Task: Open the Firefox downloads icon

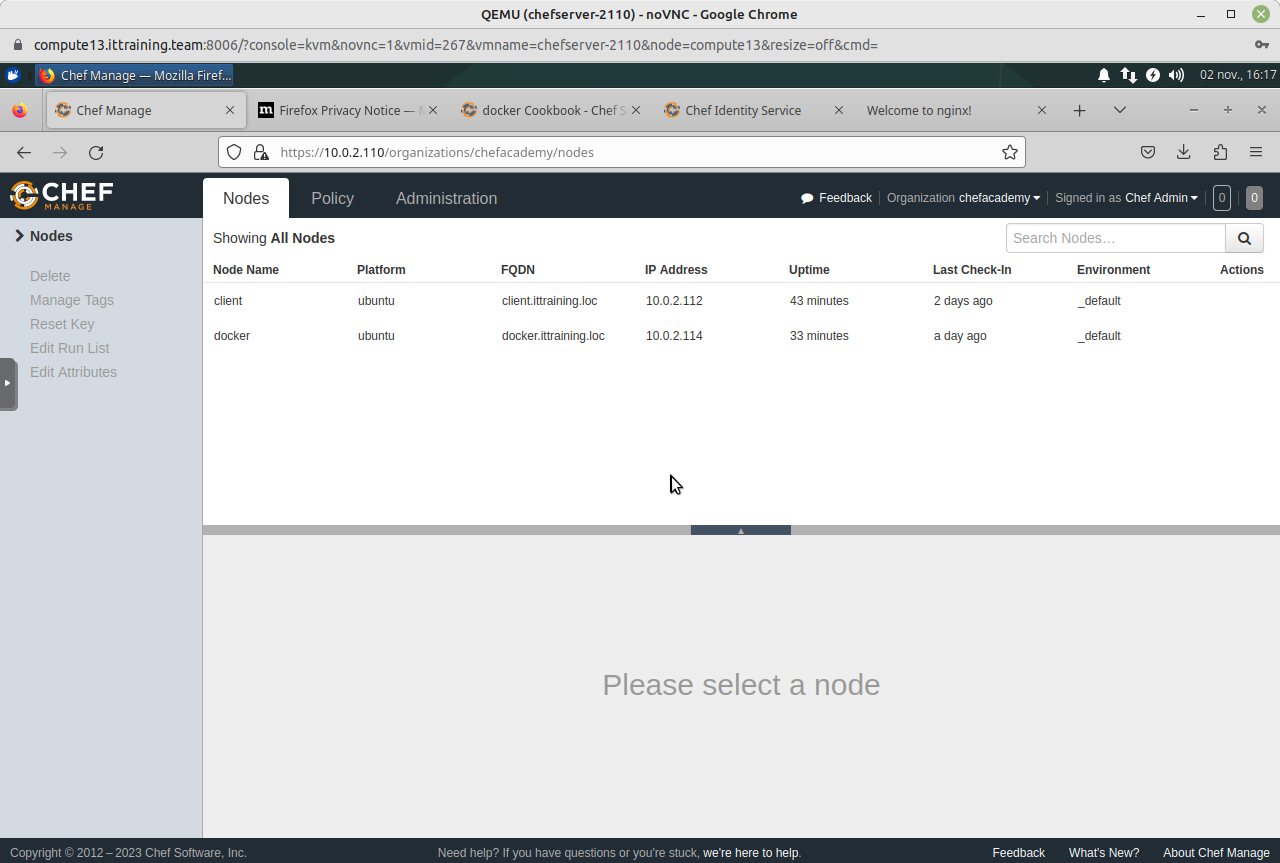Action: pyautogui.click(x=1183, y=153)
